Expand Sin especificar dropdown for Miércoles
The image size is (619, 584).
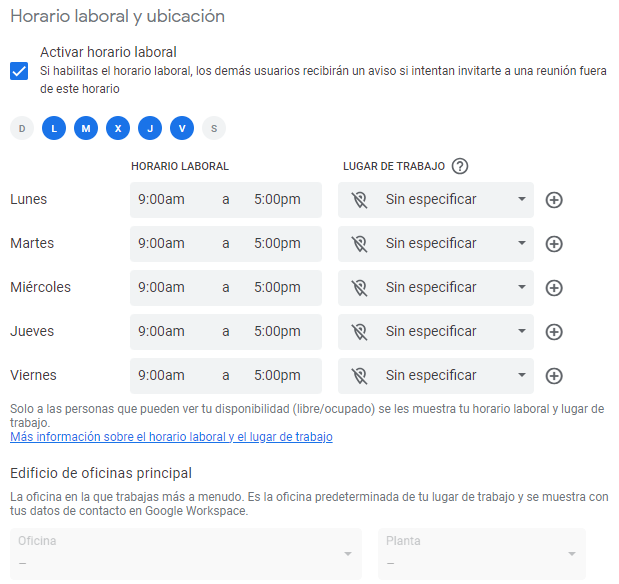[436, 288]
